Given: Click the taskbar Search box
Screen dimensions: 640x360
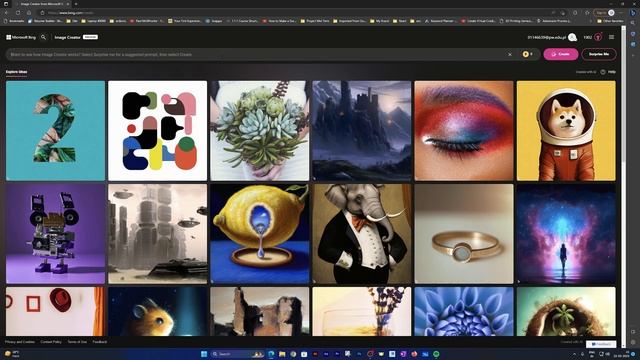Looking at the screenshot, I should coord(238,354).
